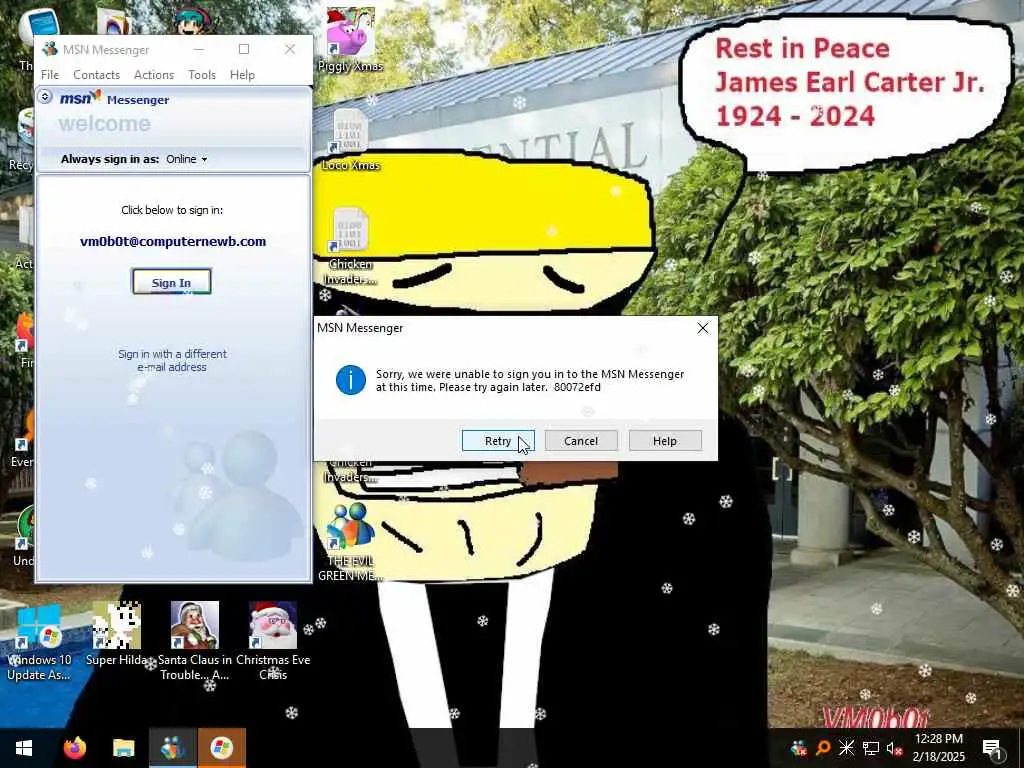Viewport: 1024px width, 768px height.
Task: Click the 'Click below to sign in:' text
Action: coord(172,210)
